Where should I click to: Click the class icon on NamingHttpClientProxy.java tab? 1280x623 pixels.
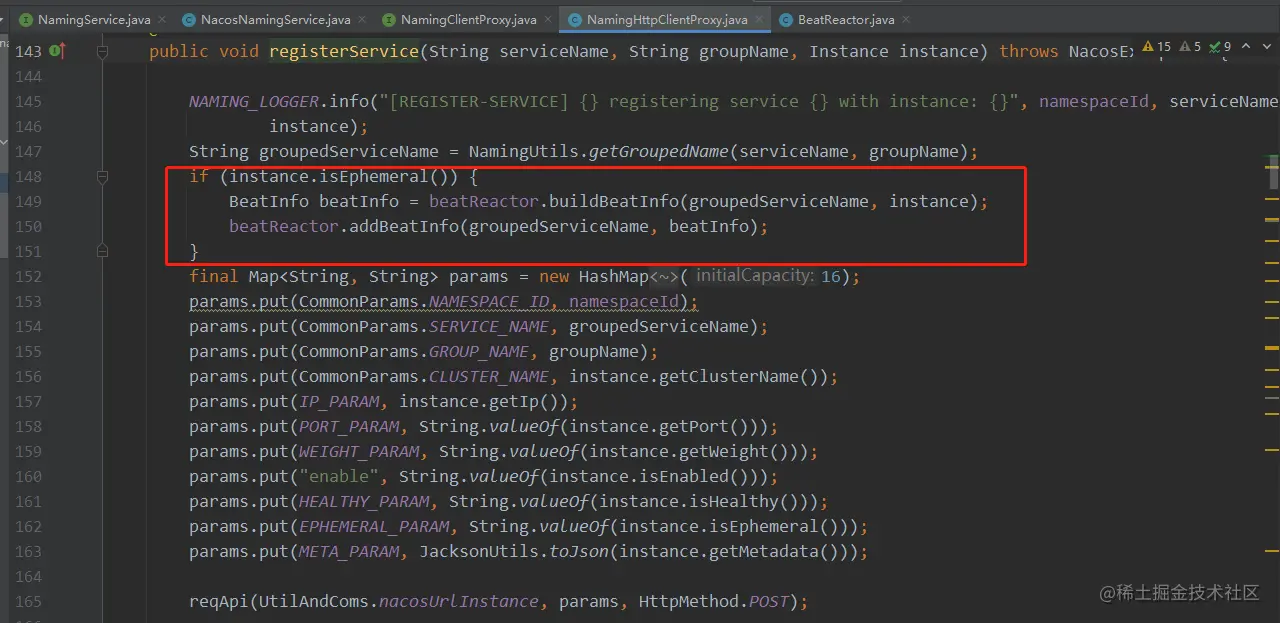575,20
